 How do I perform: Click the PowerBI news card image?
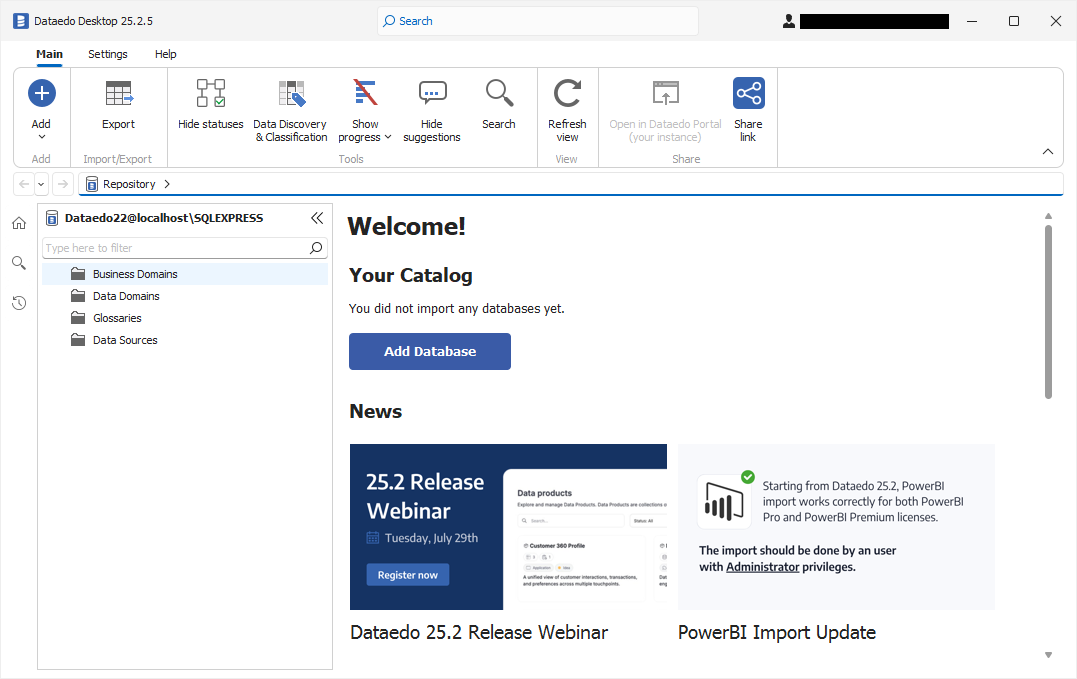(836, 527)
